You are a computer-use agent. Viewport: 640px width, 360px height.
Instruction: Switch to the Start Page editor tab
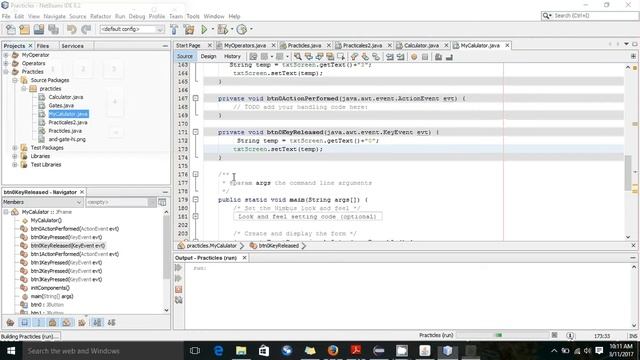[188, 45]
